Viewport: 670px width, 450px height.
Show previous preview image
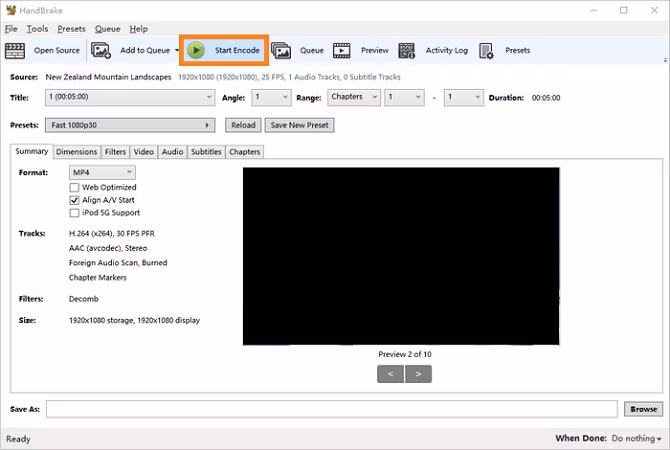click(391, 374)
